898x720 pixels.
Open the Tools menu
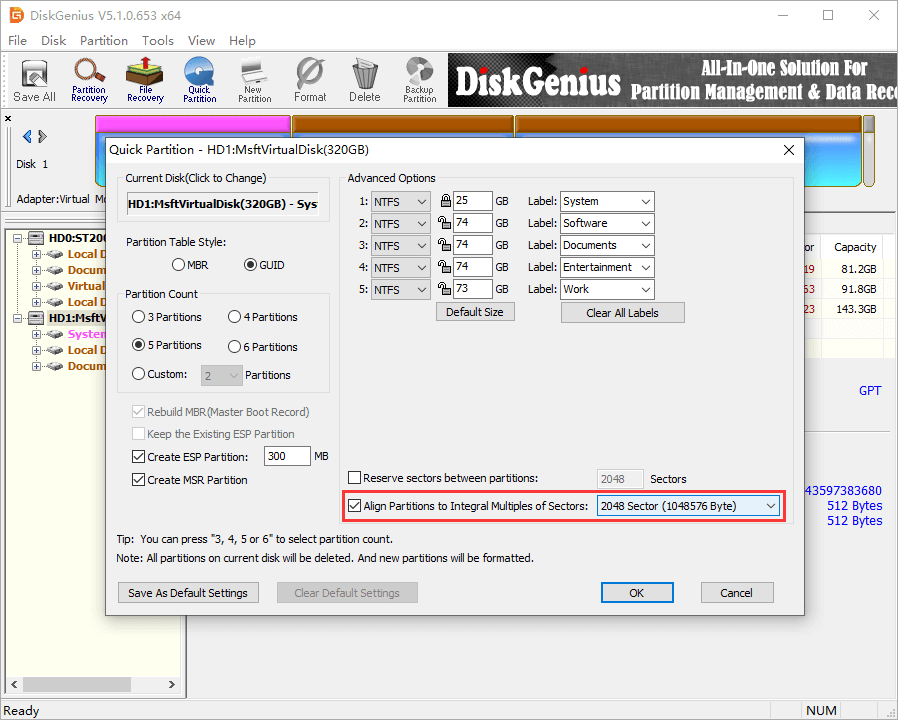(x=157, y=41)
